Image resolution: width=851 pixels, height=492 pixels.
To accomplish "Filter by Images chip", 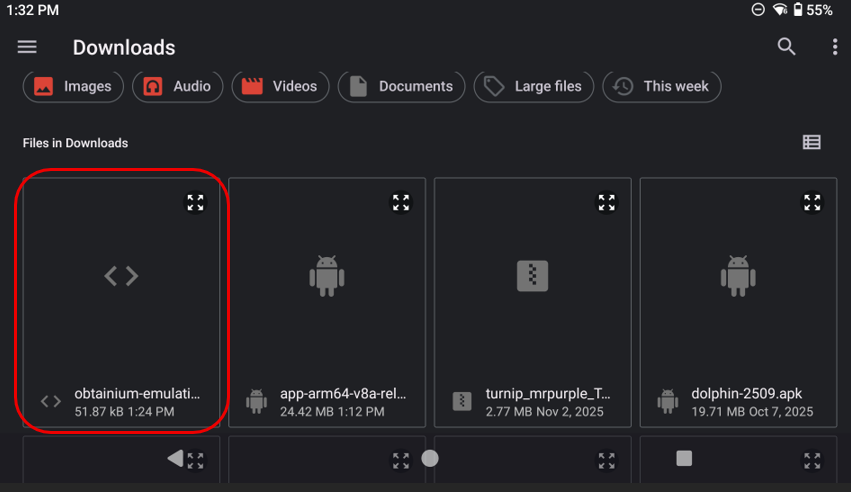I will coord(73,86).
